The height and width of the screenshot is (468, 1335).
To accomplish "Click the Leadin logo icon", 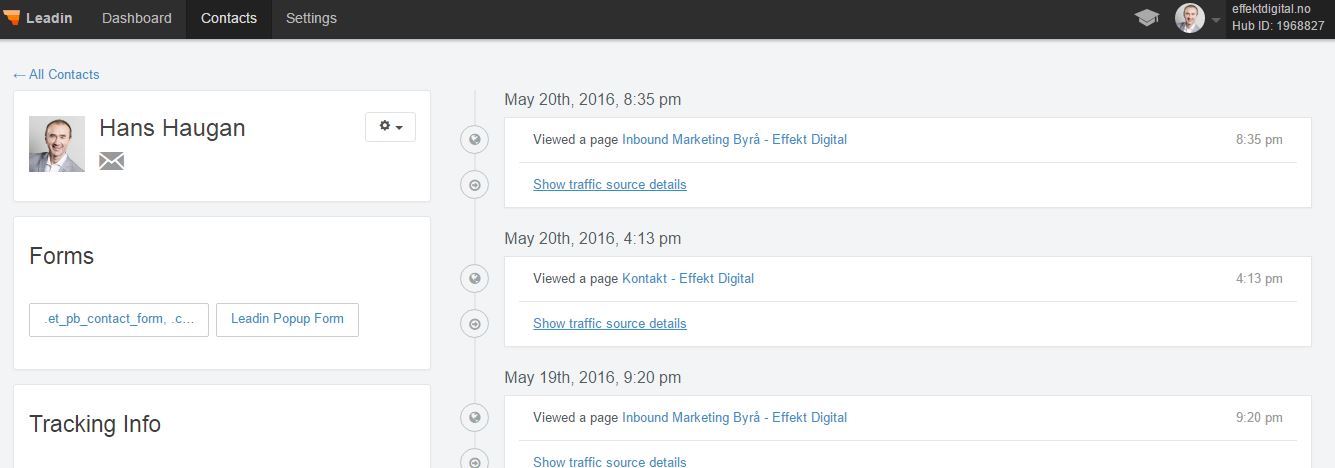I will (12, 18).
